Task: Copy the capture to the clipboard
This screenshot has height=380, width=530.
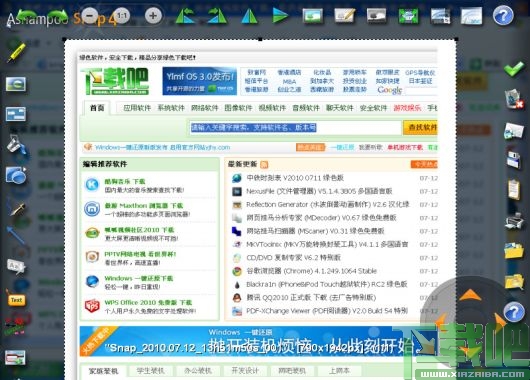Action: (514, 189)
